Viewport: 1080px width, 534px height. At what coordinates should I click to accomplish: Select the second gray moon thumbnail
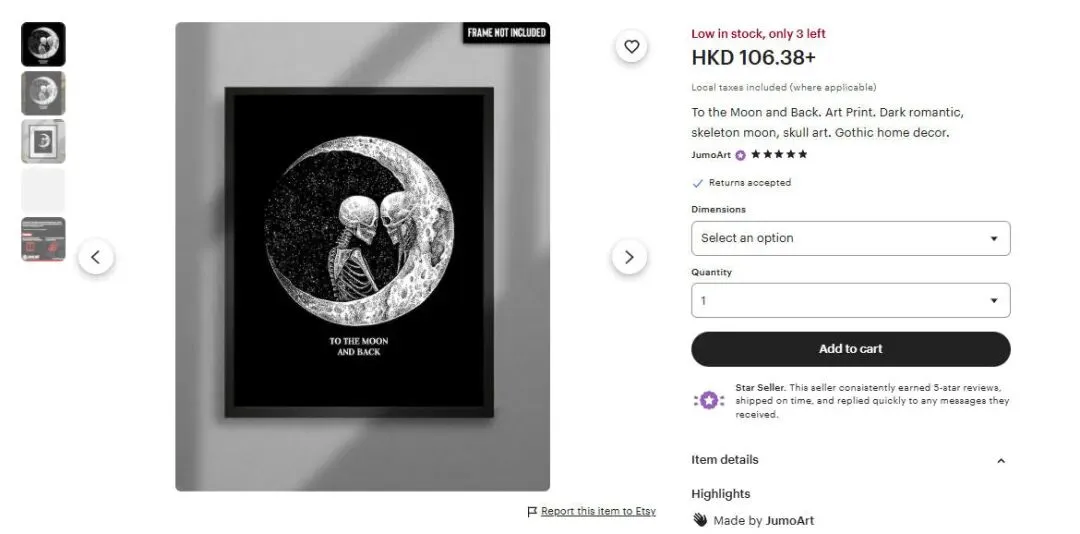43,93
